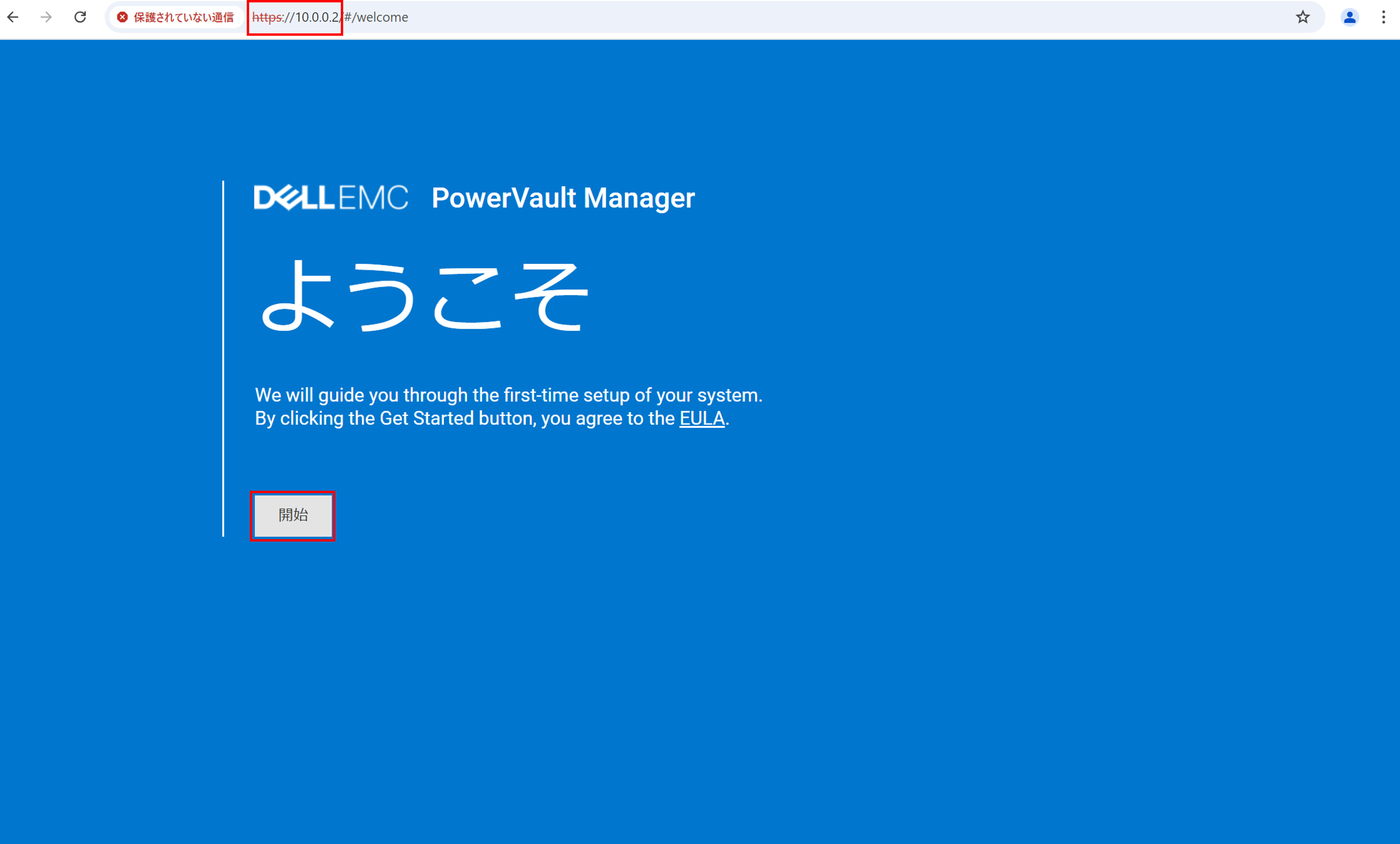
Task: Reload the page with the refresh icon
Action: (x=80, y=17)
